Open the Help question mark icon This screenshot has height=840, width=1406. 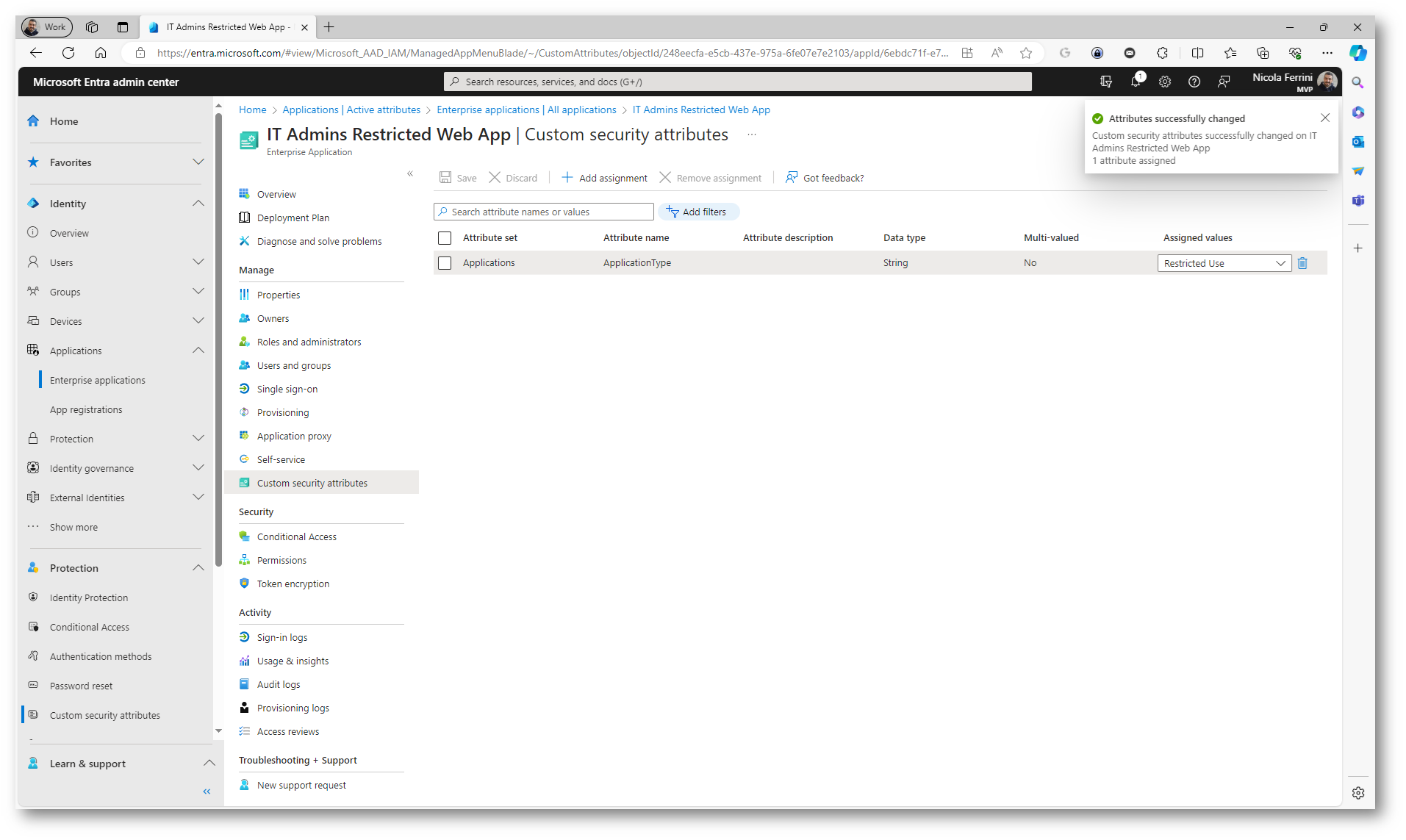(x=1194, y=82)
